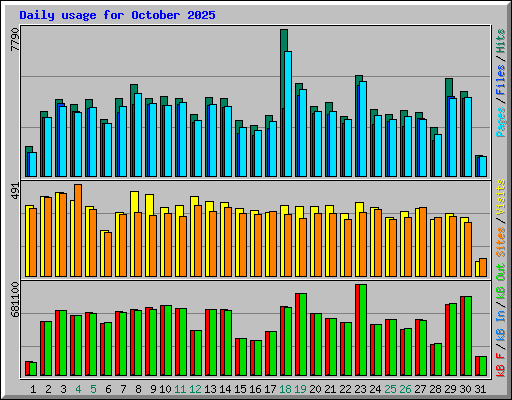
Task: Click the green kB bar for day 16
Action: pos(258,358)
